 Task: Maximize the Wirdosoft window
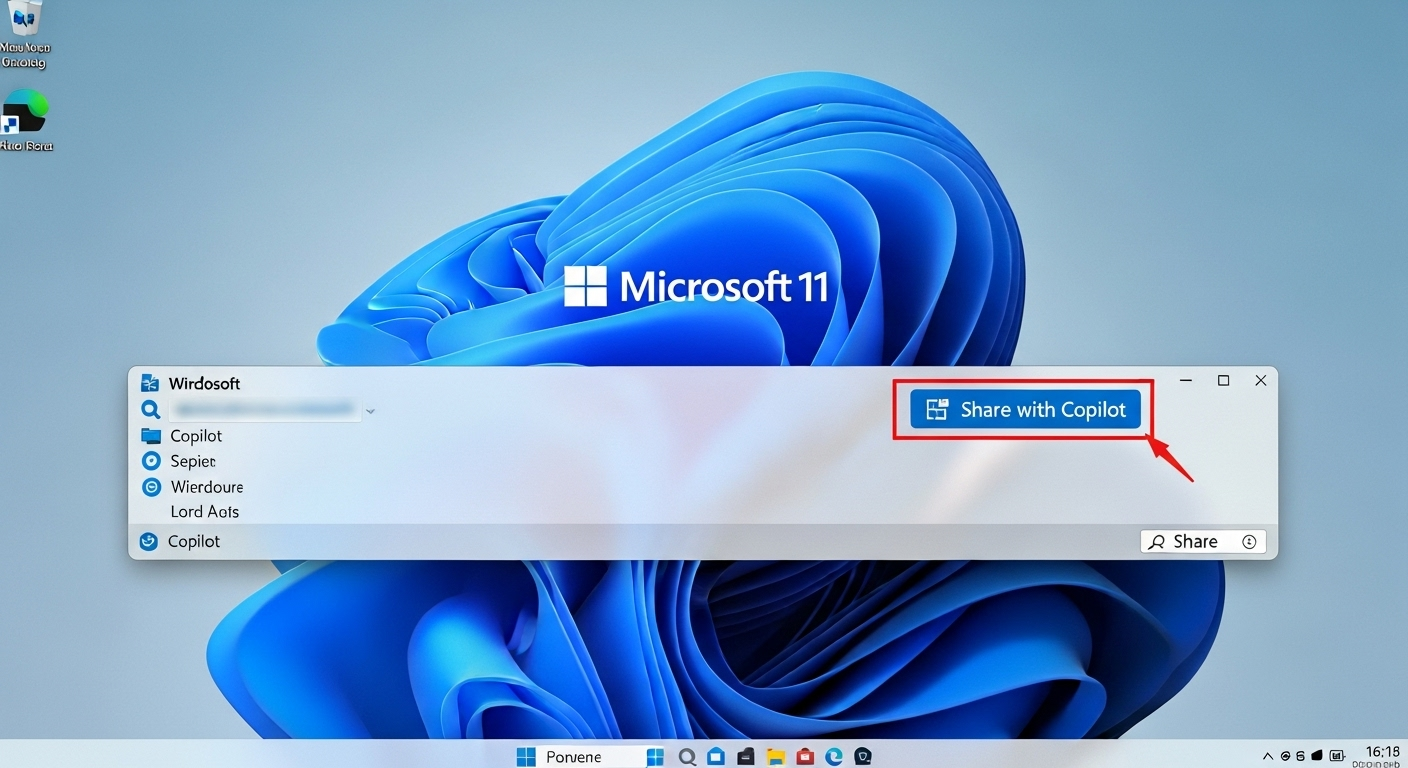pyautogui.click(x=1223, y=380)
